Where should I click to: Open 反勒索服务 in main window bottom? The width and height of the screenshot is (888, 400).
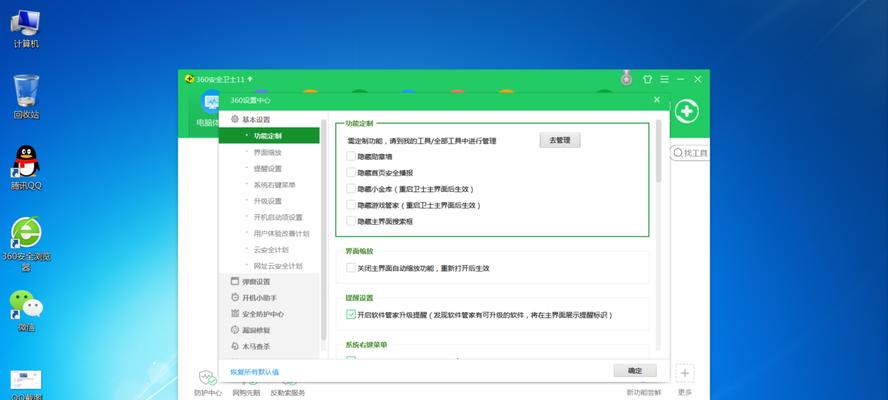click(x=288, y=393)
